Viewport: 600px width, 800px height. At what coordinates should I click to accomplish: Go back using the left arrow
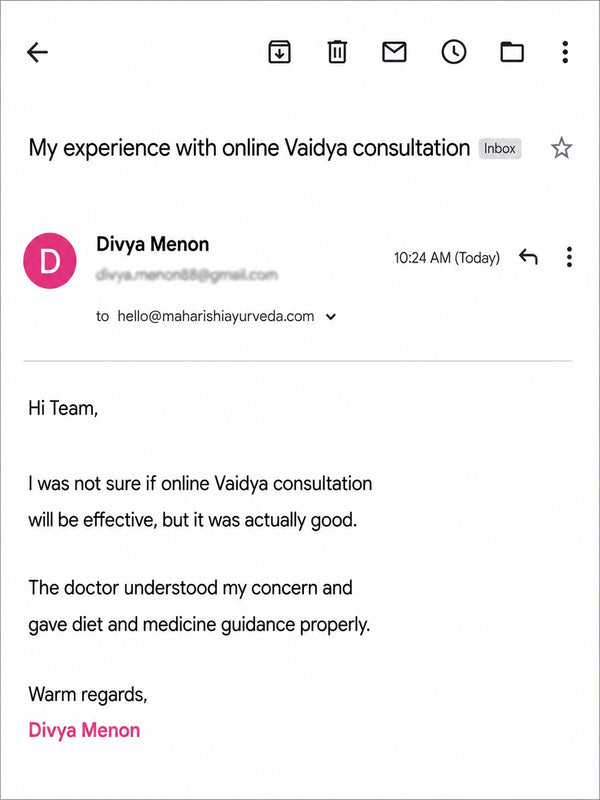click(x=37, y=52)
